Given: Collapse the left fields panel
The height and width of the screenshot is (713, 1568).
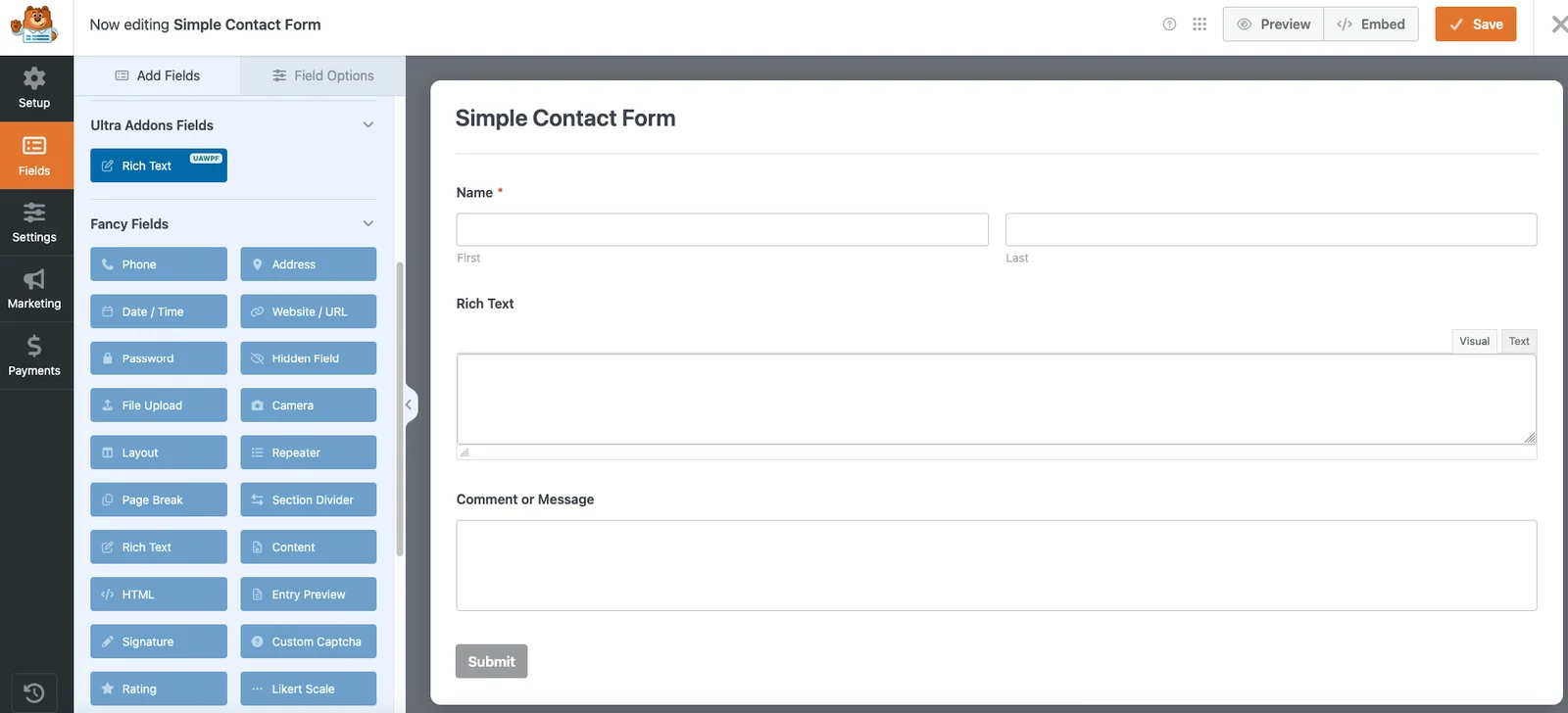Looking at the screenshot, I should (x=409, y=404).
